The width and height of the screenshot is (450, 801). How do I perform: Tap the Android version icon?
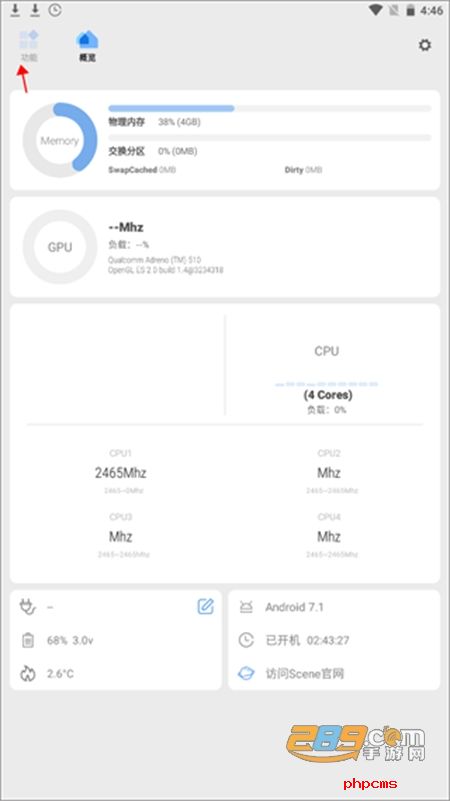point(246,607)
